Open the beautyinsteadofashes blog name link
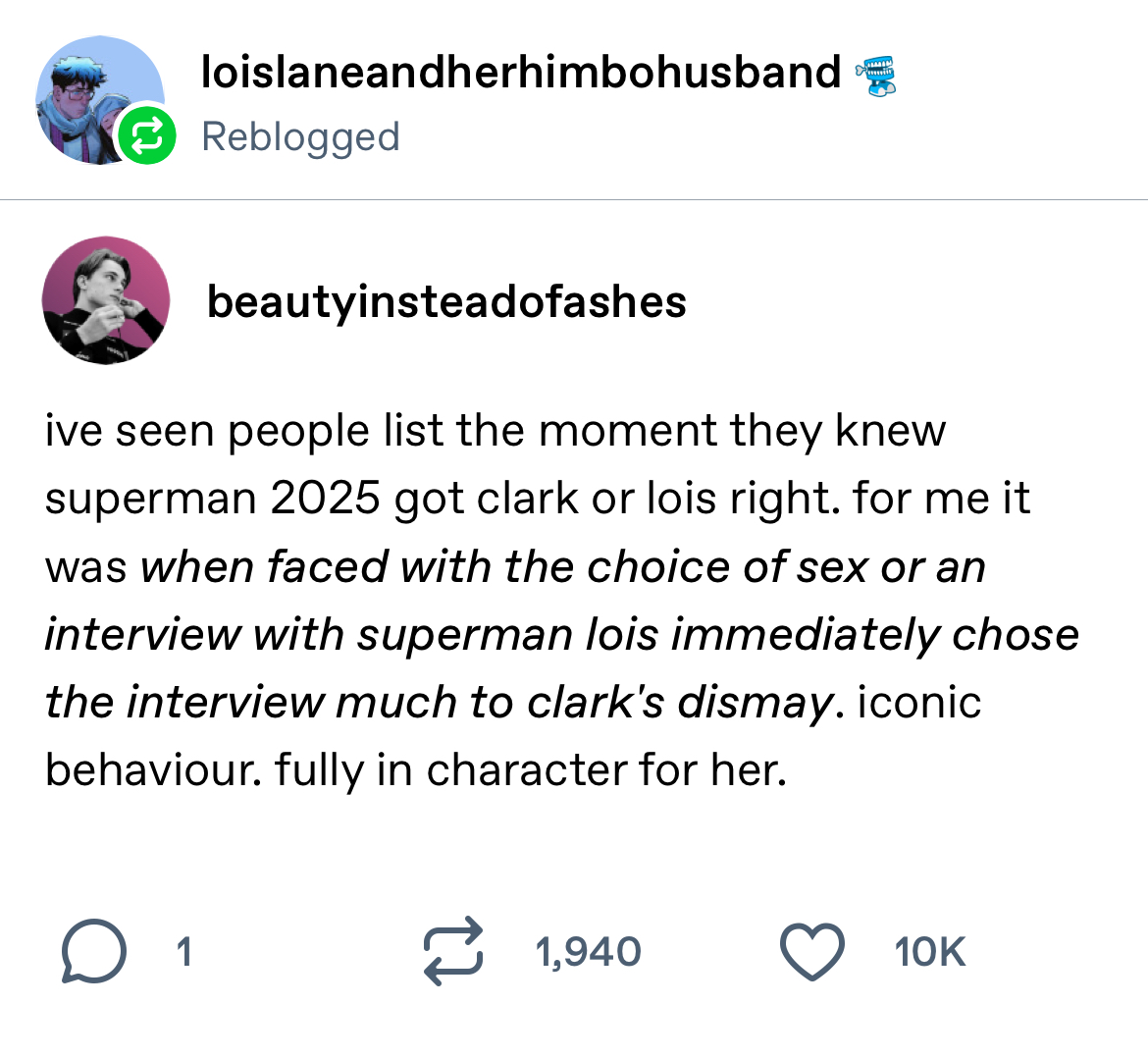 (446, 301)
